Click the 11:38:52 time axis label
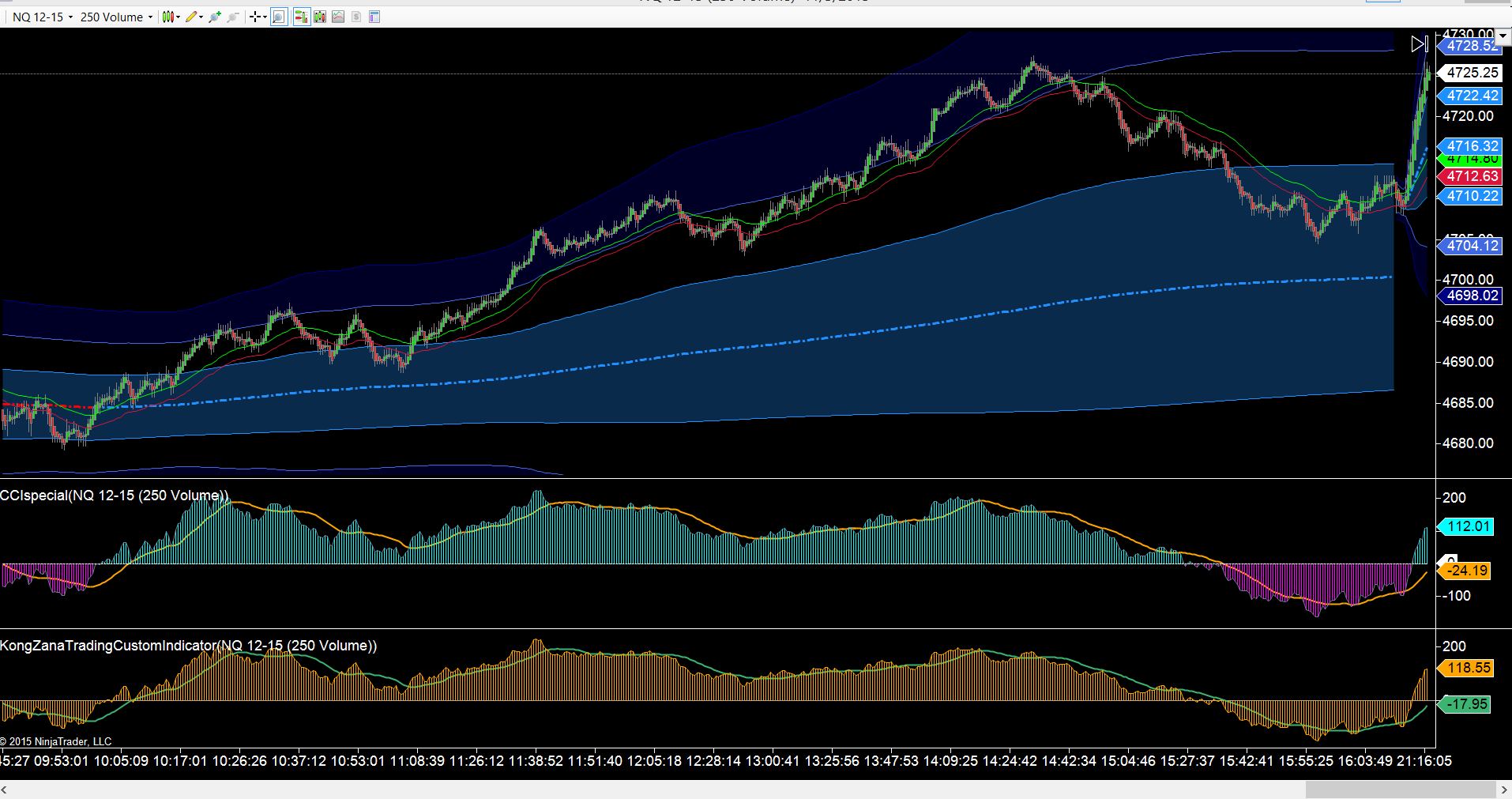1512x799 pixels. pyautogui.click(x=536, y=761)
